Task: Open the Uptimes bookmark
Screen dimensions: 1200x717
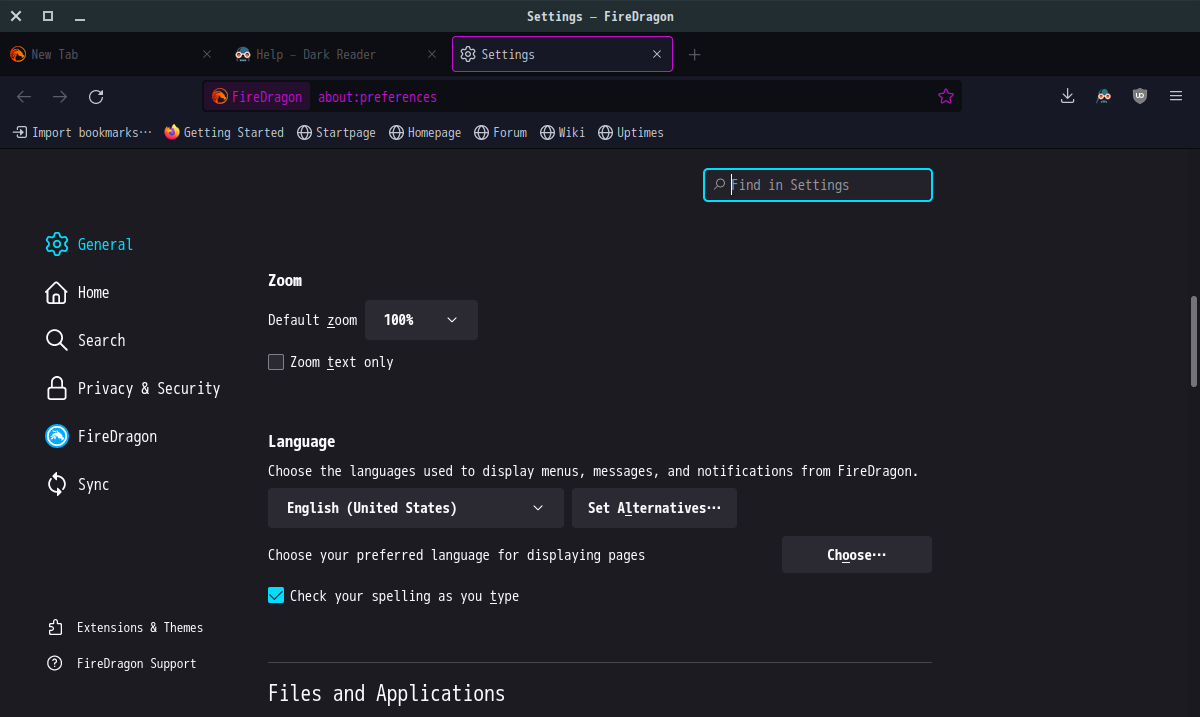Action: pos(631,132)
